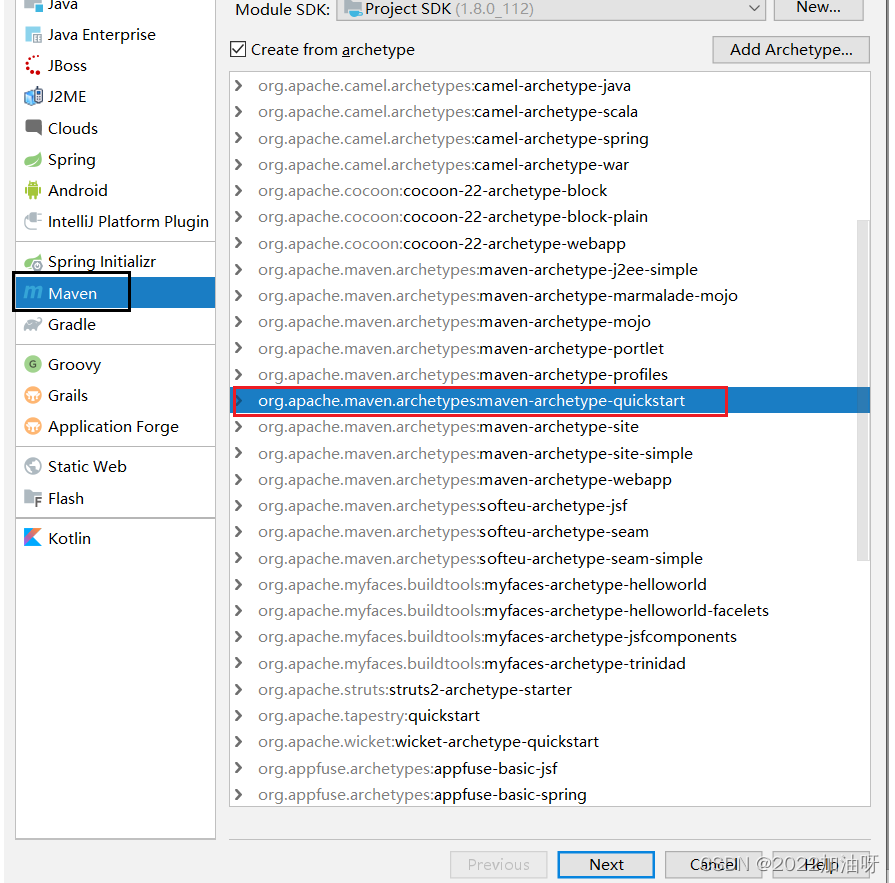Expand cocoon-22-archetype-webapp entry
The image size is (895, 883).
(239, 244)
